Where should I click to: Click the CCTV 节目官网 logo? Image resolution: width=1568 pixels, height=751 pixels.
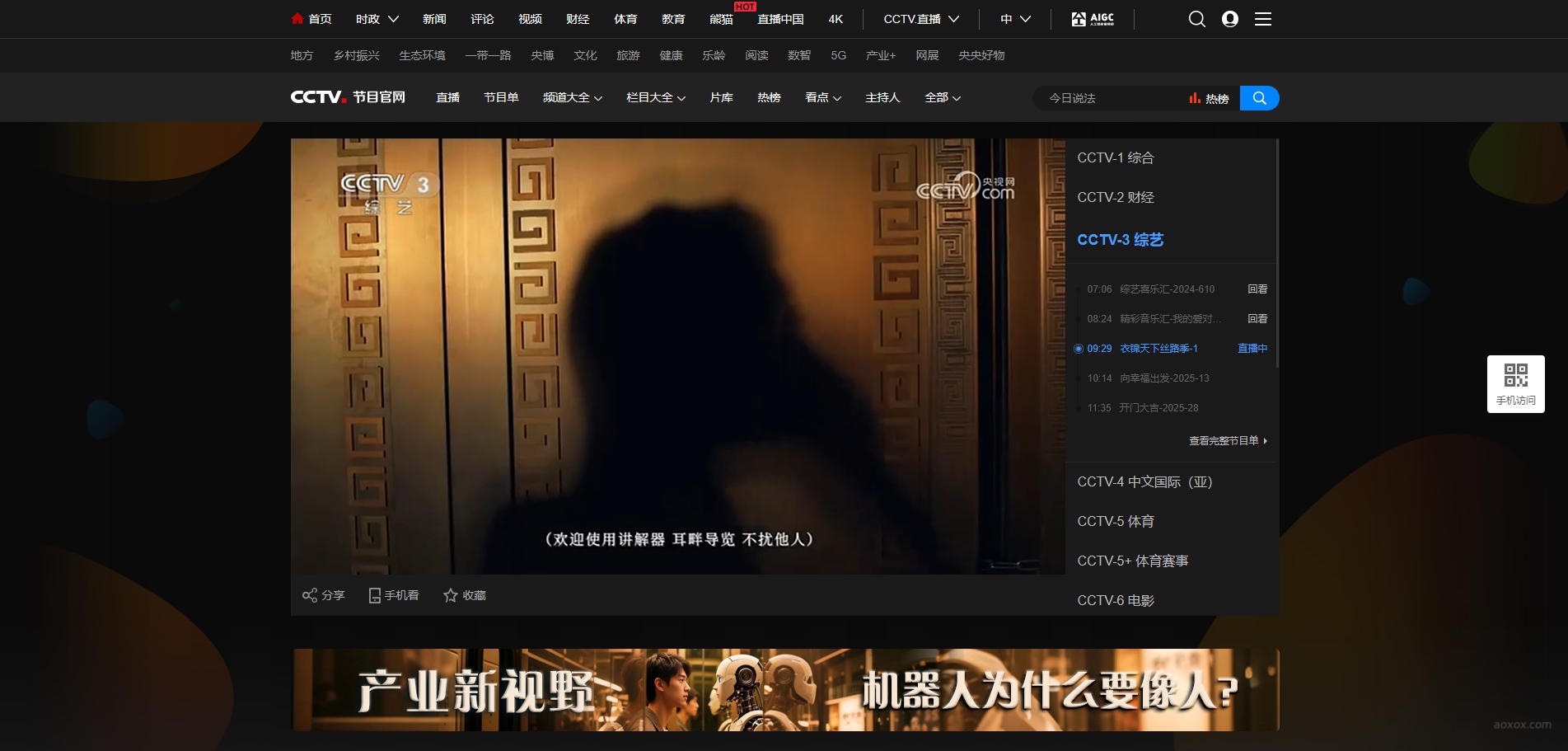point(348,97)
